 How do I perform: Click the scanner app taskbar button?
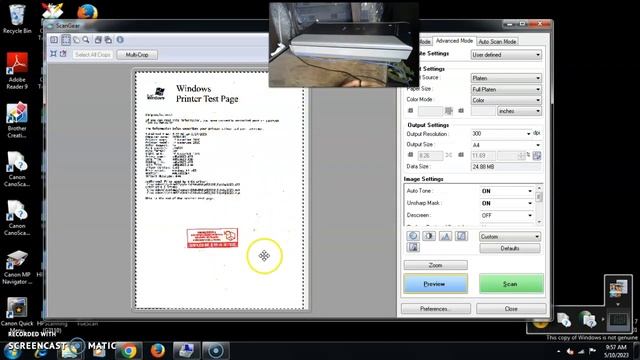187,351
